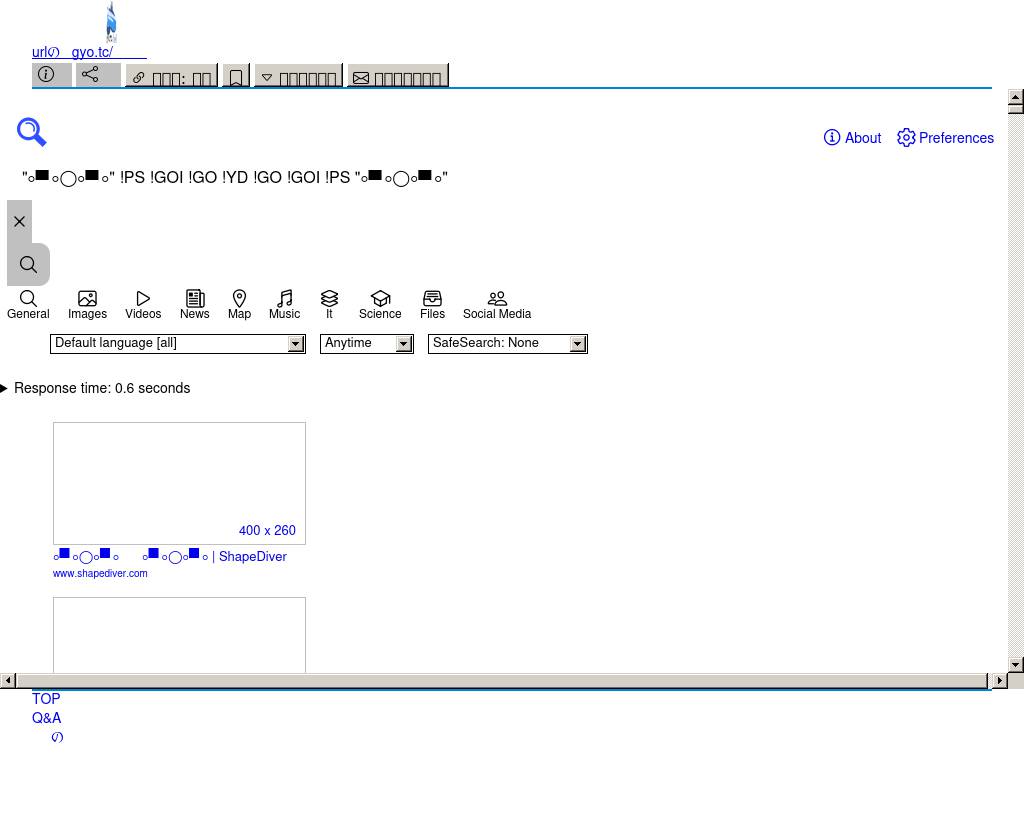The image size is (1024, 837).
Task: Switch to the Videos category
Action: pyautogui.click(x=143, y=305)
